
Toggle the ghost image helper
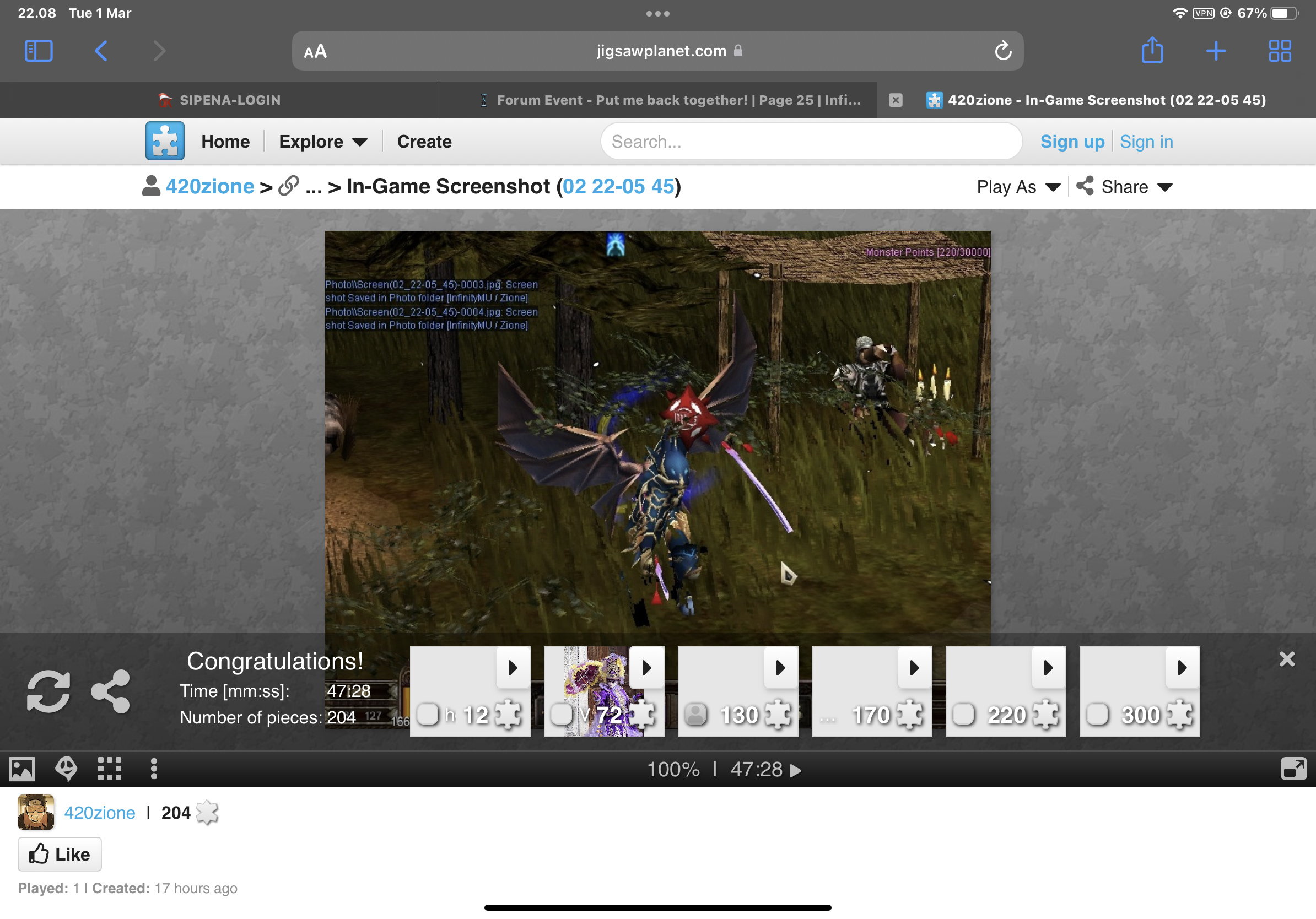click(67, 769)
